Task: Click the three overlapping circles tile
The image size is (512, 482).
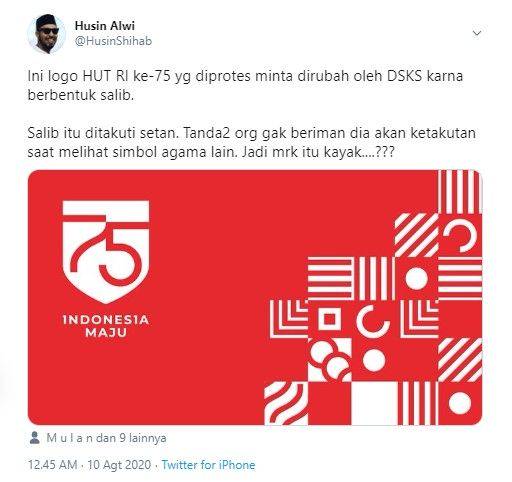Action: coord(330,360)
